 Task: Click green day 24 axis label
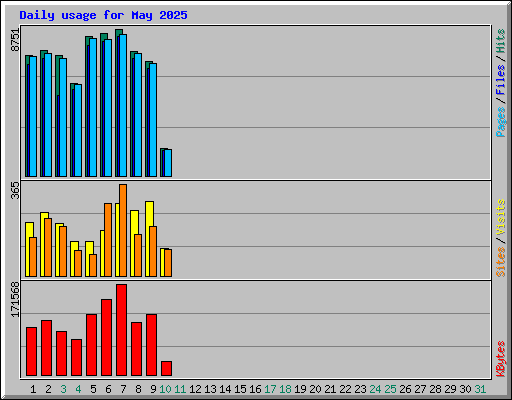click(375, 389)
